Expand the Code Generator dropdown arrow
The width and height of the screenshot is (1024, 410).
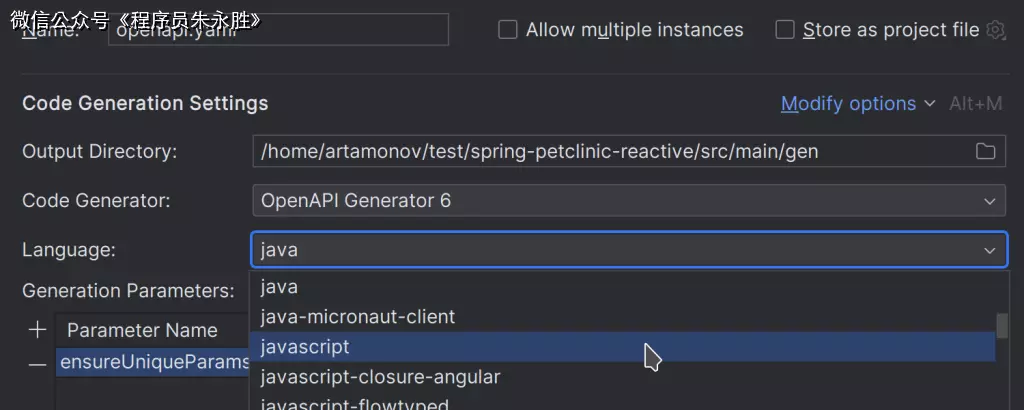[x=989, y=201]
